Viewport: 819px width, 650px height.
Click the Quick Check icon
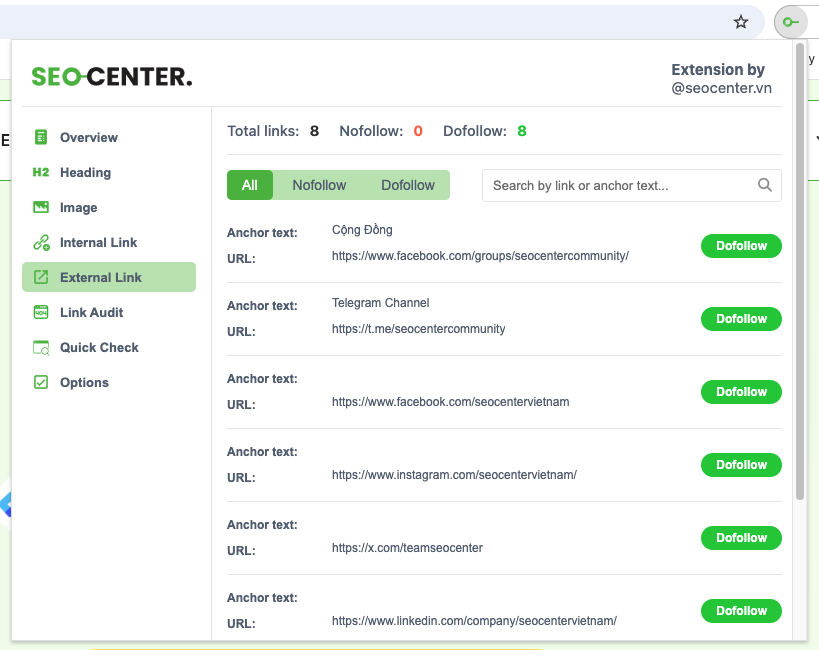(x=41, y=347)
